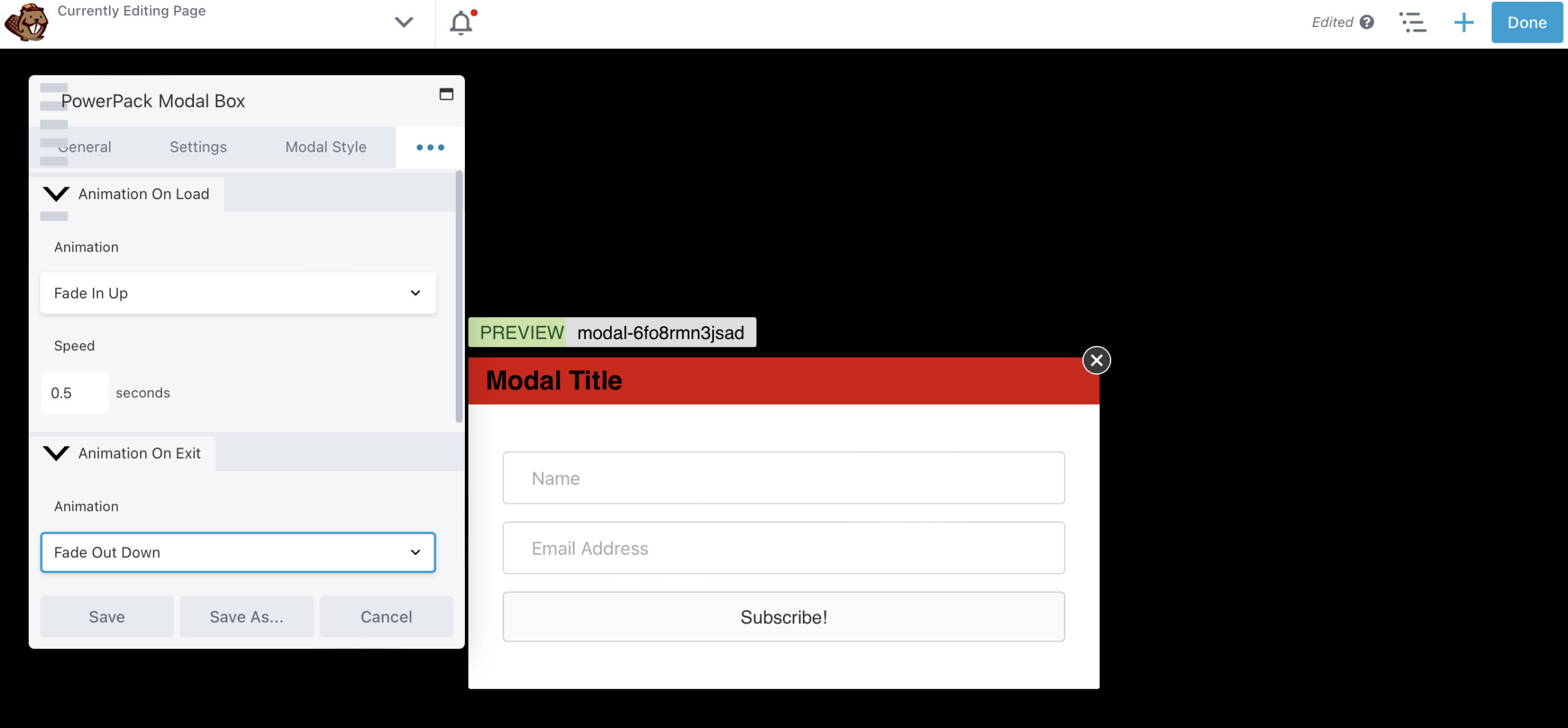Click the three-dot options menu icon

coord(429,147)
